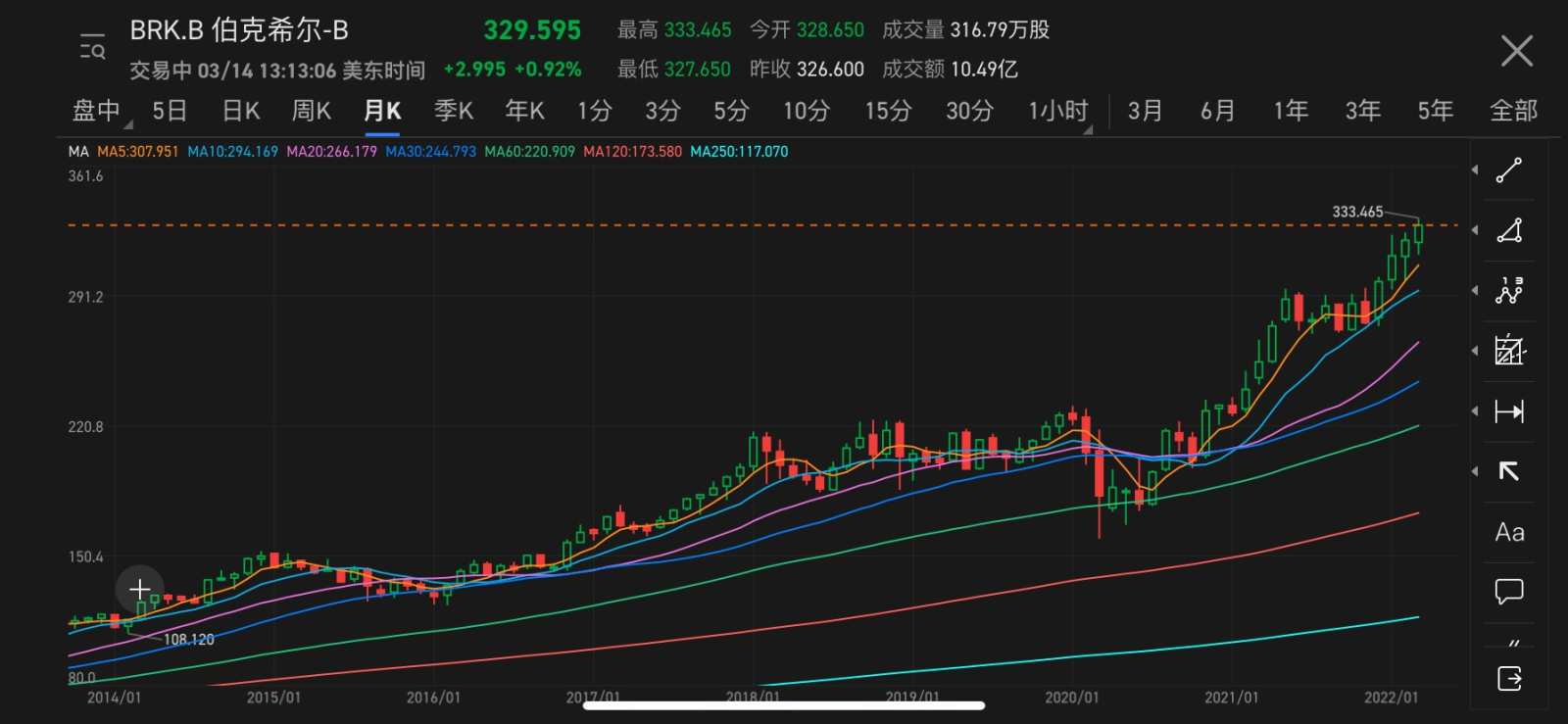Add text annotation with Aa tool
This screenshot has width=1568, height=724.
click(1509, 532)
